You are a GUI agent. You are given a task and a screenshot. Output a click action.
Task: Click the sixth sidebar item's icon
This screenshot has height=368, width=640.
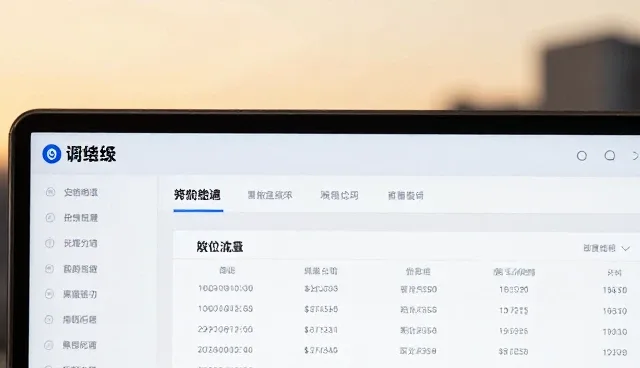(x=49, y=319)
